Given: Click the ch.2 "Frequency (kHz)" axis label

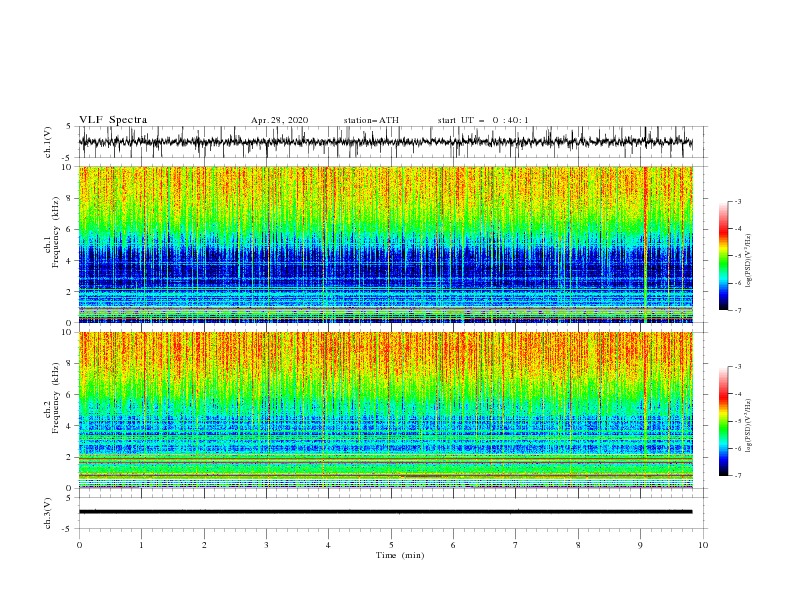Looking at the screenshot, I should (x=56, y=398).
